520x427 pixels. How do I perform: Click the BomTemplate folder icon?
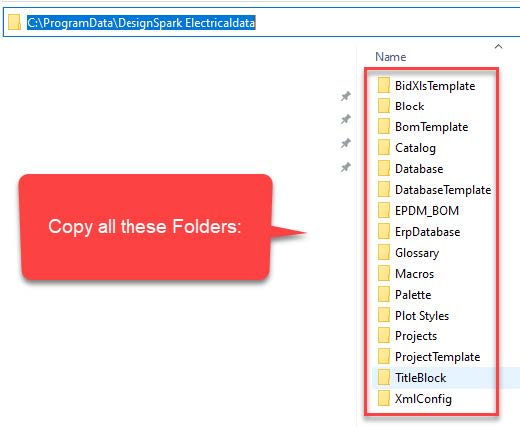click(384, 126)
